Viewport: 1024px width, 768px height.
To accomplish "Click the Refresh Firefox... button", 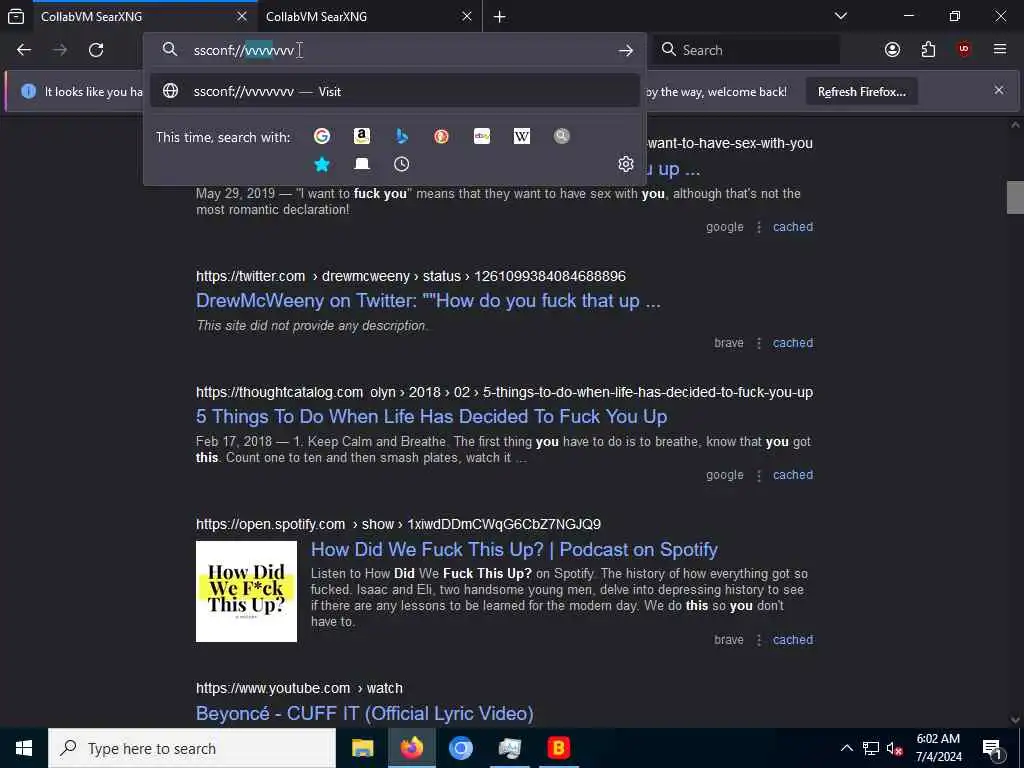I will click(861, 91).
